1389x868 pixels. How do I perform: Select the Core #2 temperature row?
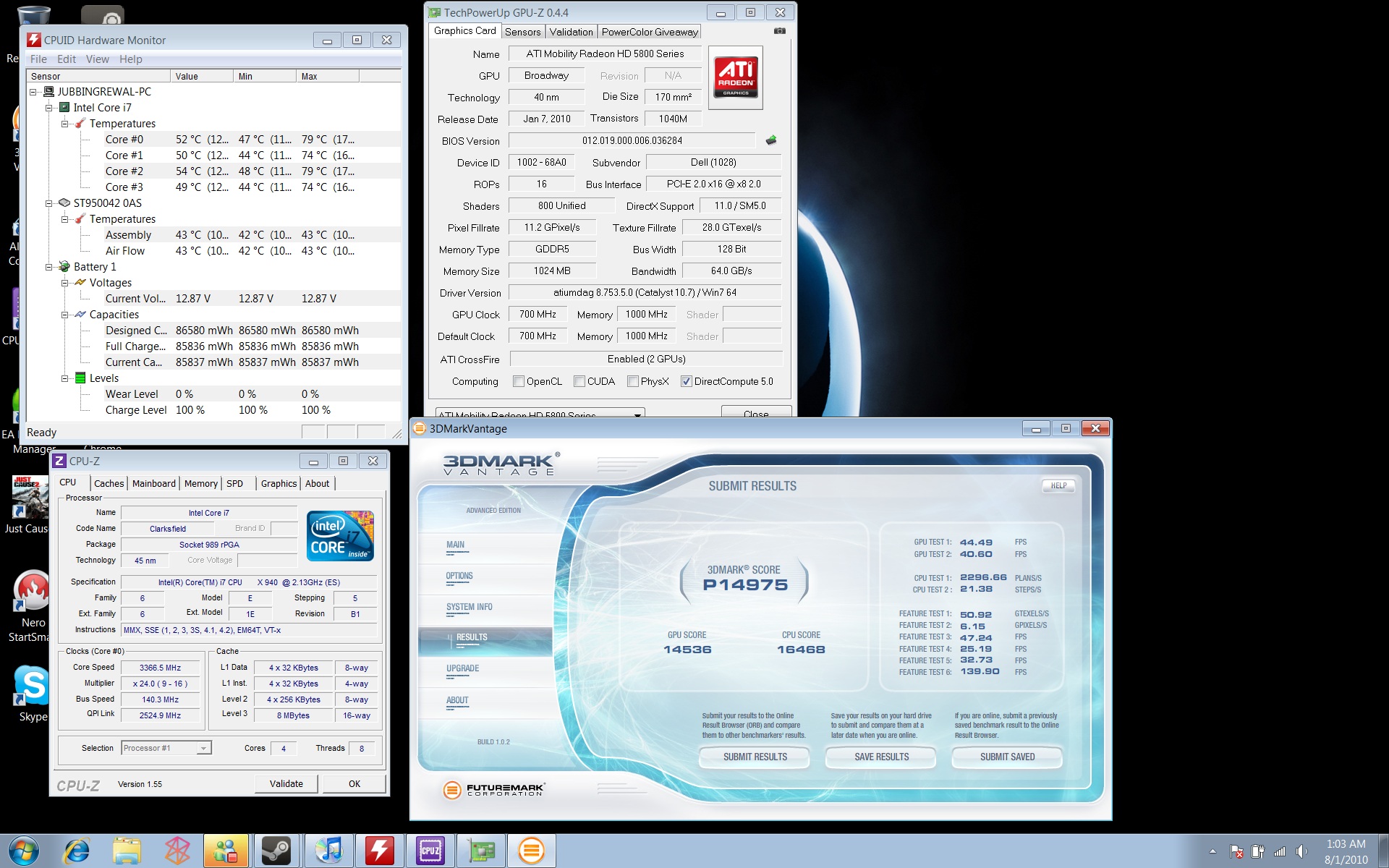coord(124,171)
